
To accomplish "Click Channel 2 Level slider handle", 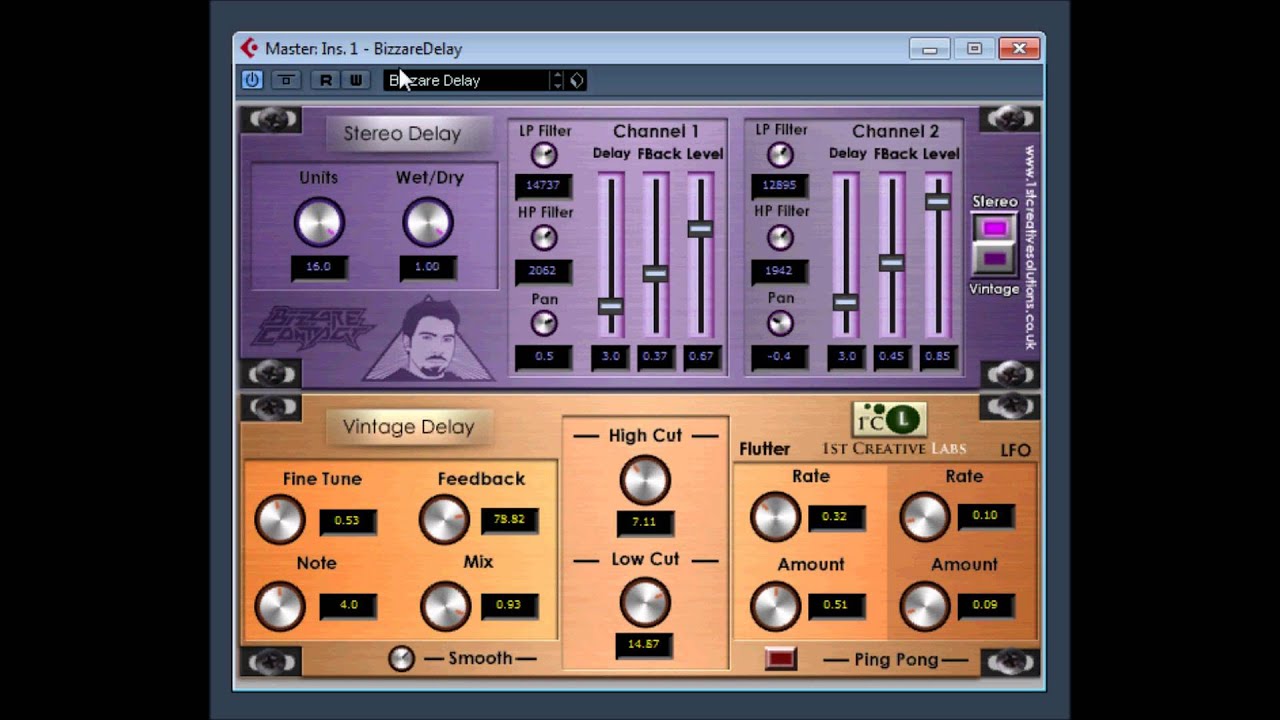I will (937, 201).
